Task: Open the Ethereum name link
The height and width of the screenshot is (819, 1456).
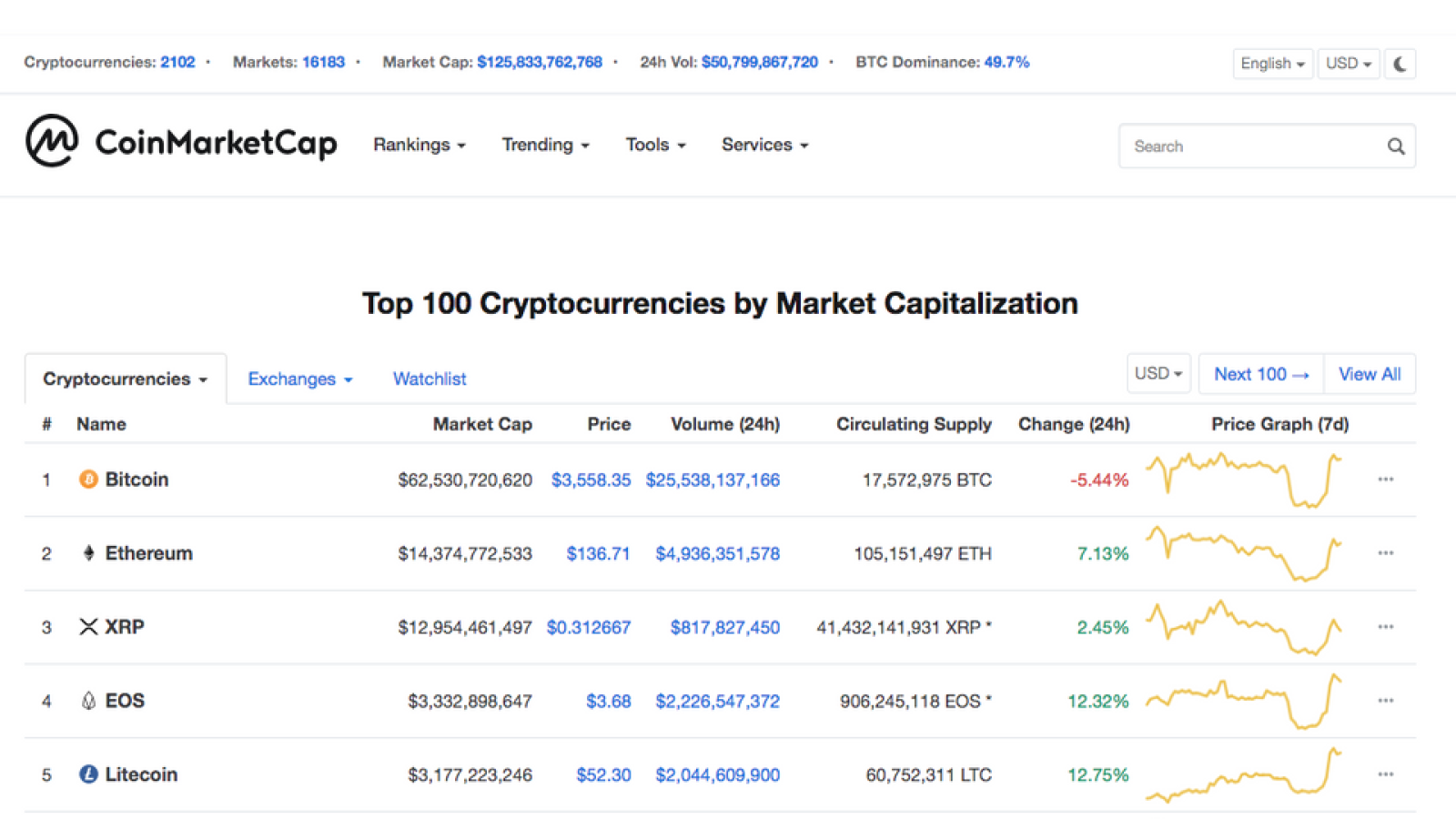Action: click(149, 553)
